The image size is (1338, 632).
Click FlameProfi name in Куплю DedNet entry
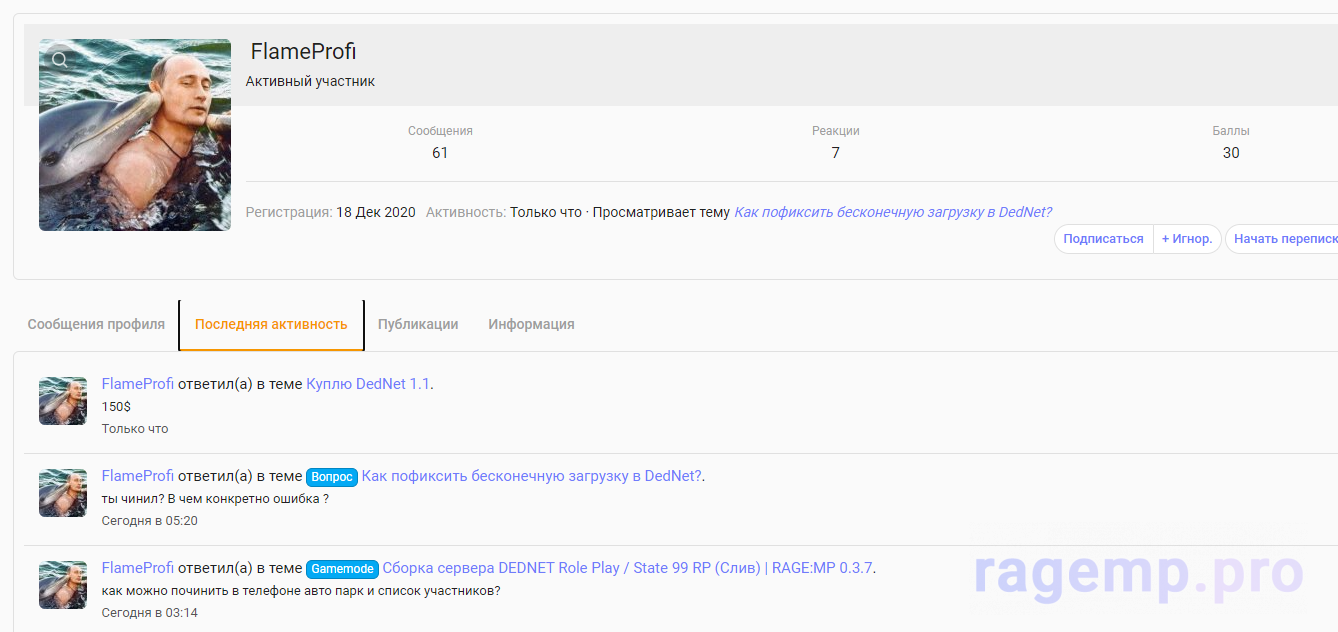tap(138, 384)
